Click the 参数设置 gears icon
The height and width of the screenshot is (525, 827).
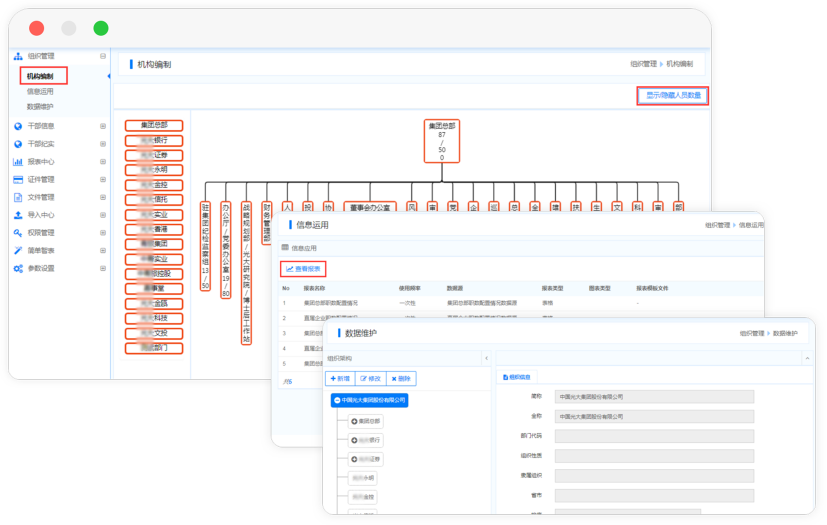18,269
